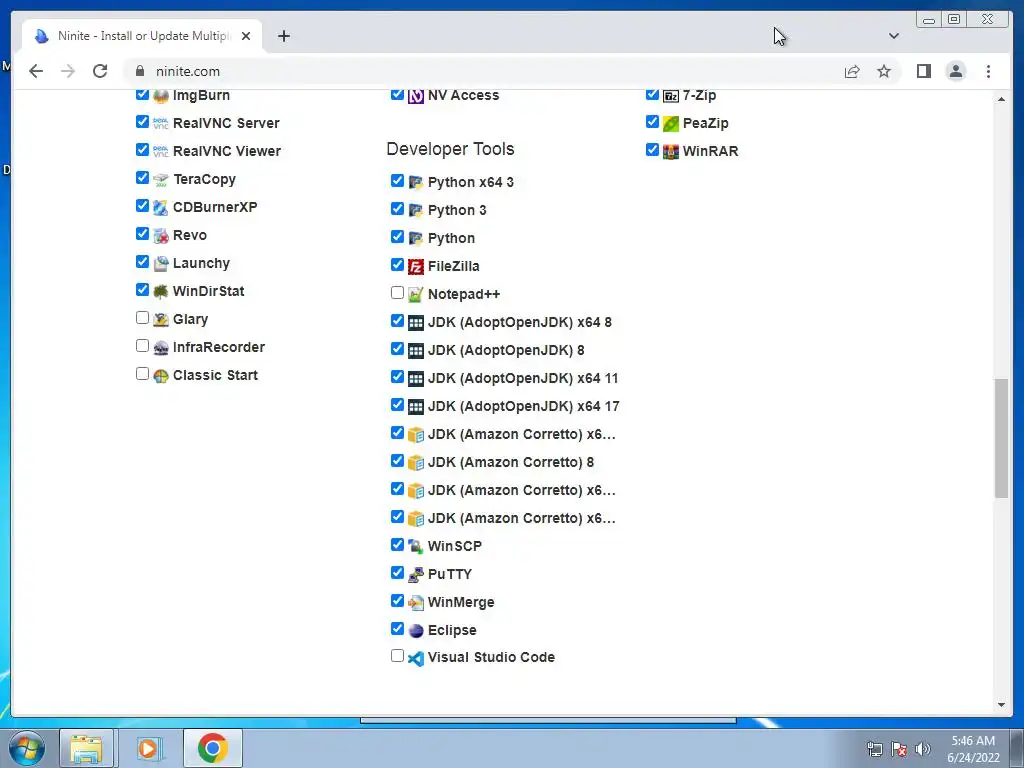Open Chrome's three-dot menu
Screen dimensions: 1024x768
(x=988, y=71)
